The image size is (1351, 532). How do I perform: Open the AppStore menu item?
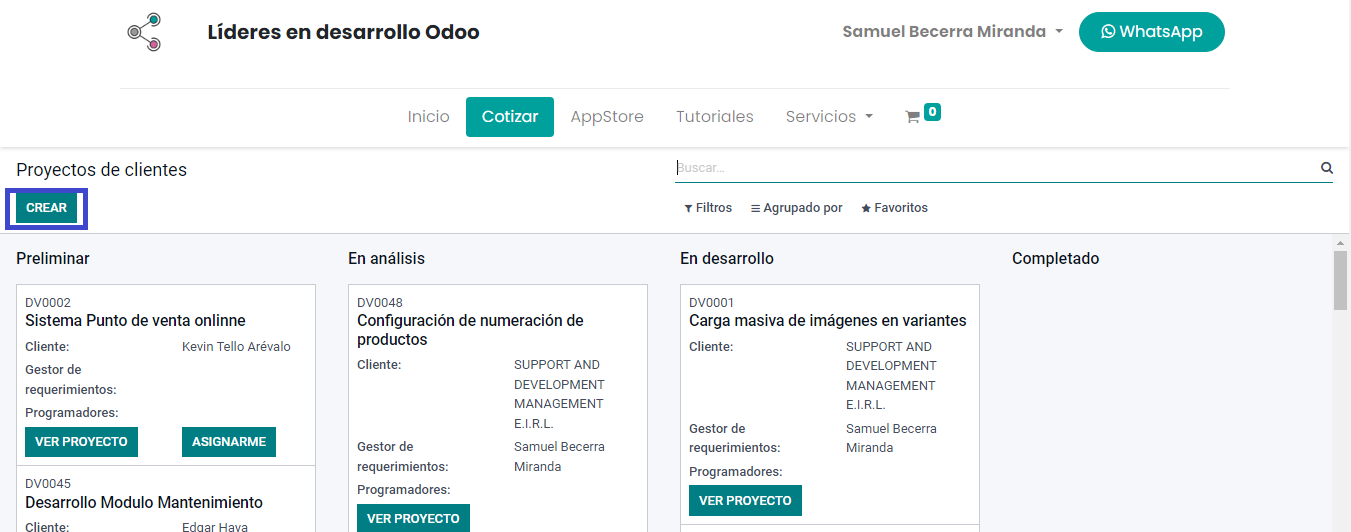[x=607, y=117]
